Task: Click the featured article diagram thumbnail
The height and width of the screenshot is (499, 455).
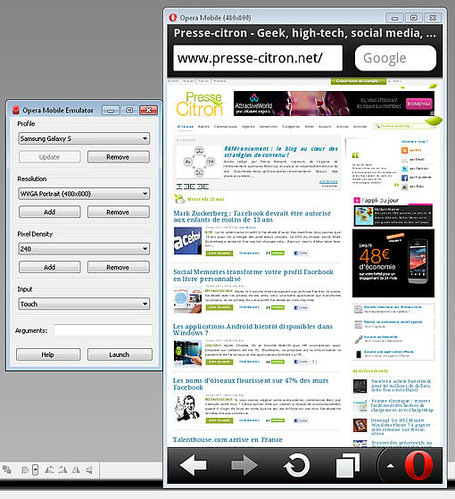Action: pos(199,162)
